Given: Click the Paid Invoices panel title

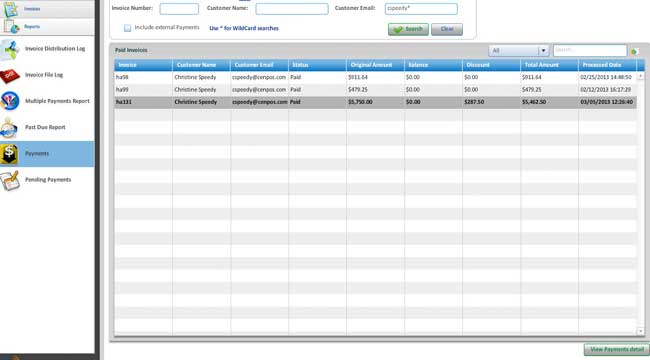Looking at the screenshot, I should pos(131,50).
